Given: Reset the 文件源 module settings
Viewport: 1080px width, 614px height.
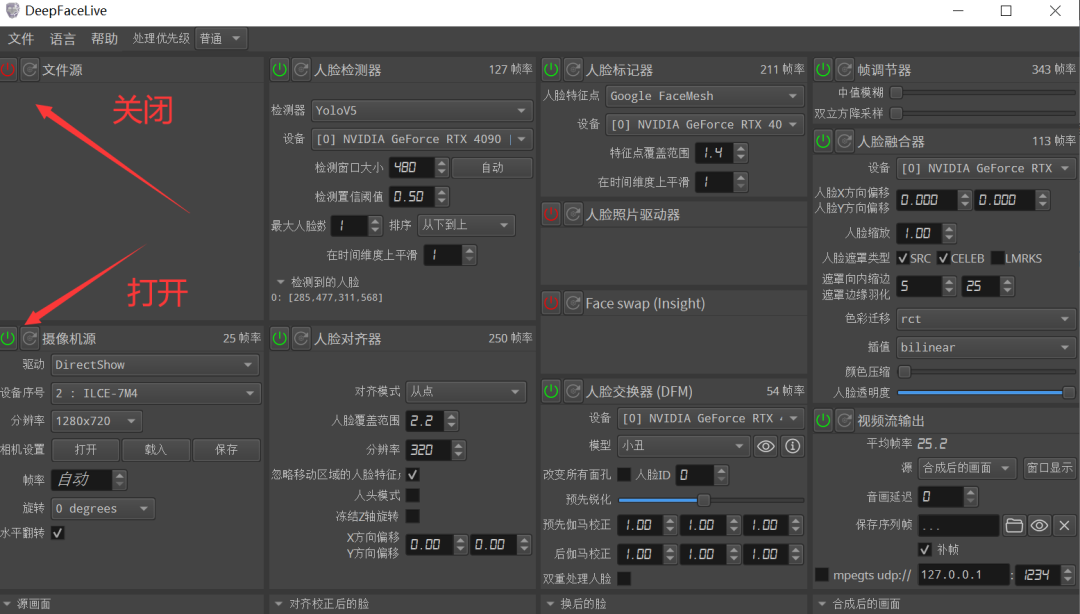Looking at the screenshot, I should (30, 70).
